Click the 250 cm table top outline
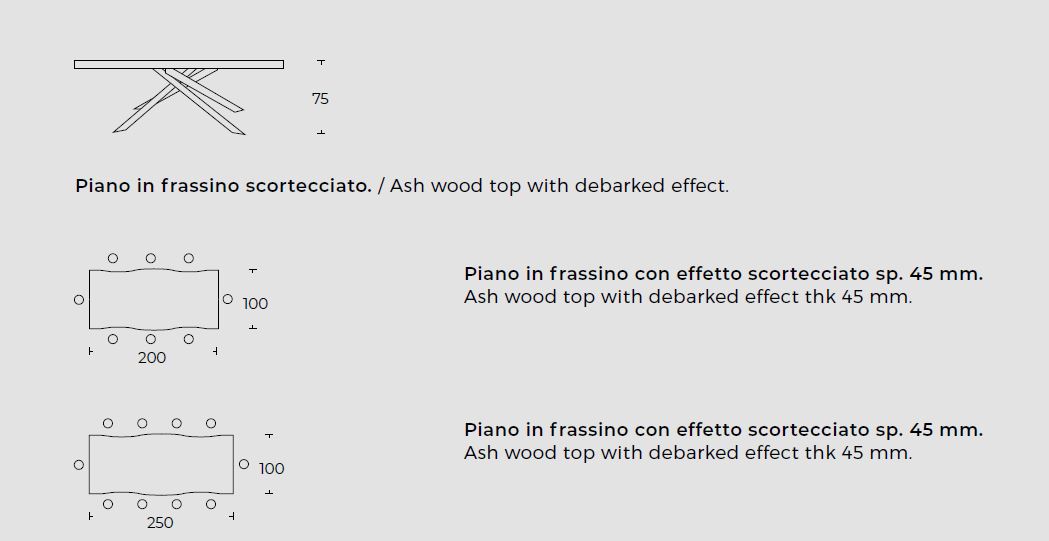 pos(161,464)
